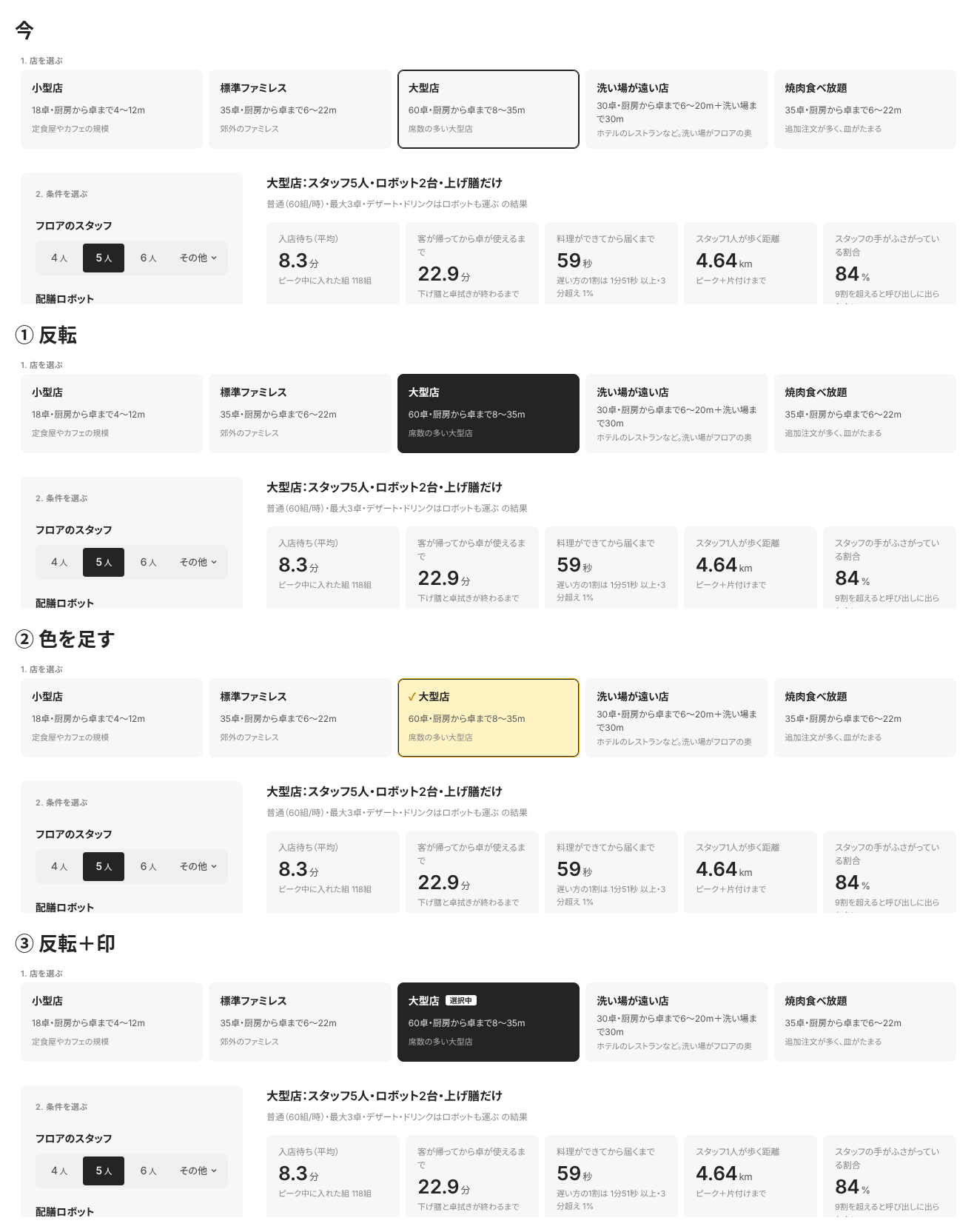Select 標準ファミレス card under ③ 反転+印
This screenshot has width=977, height=1232.
click(300, 1022)
